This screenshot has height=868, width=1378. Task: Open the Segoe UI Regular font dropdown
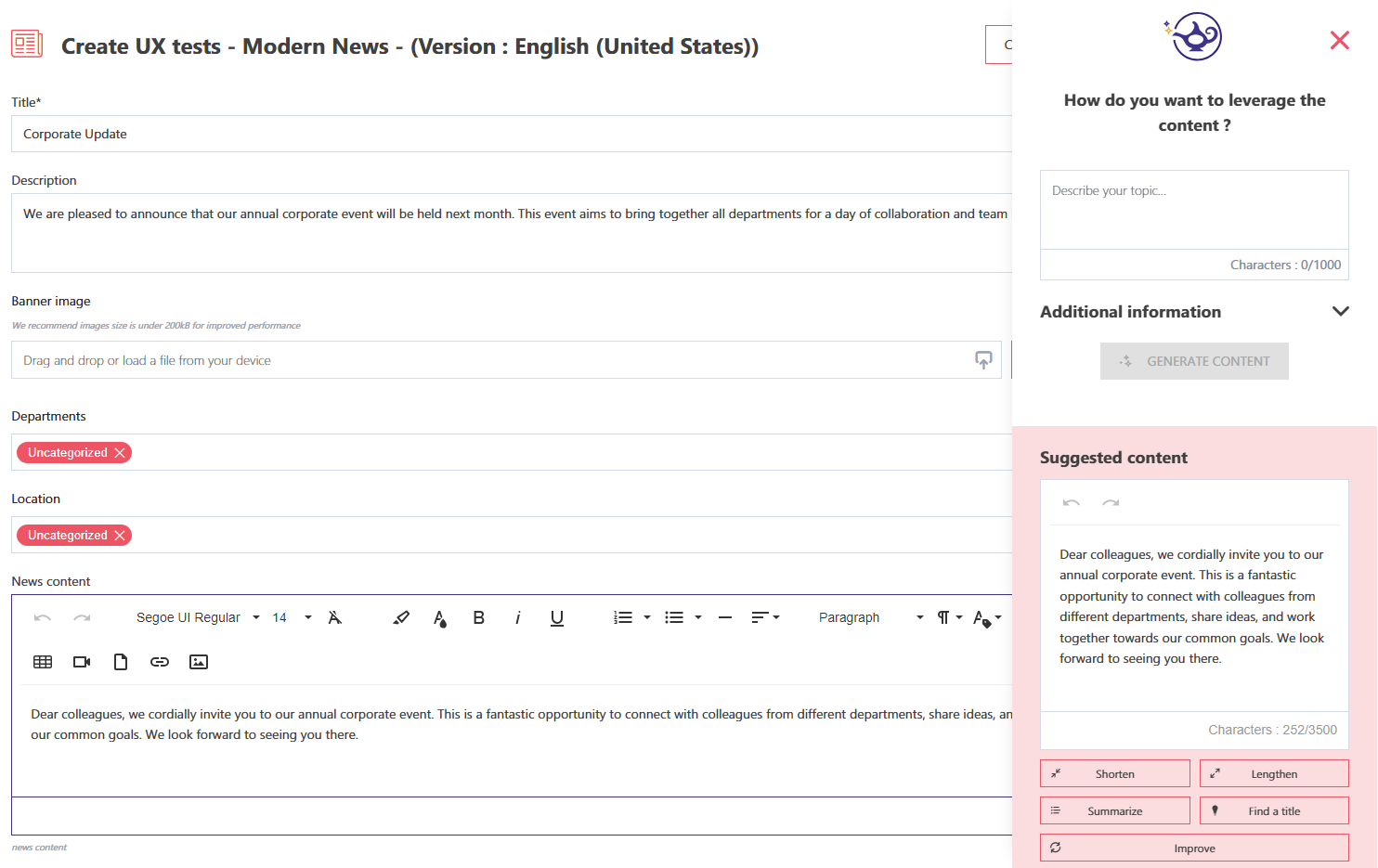coord(198,617)
